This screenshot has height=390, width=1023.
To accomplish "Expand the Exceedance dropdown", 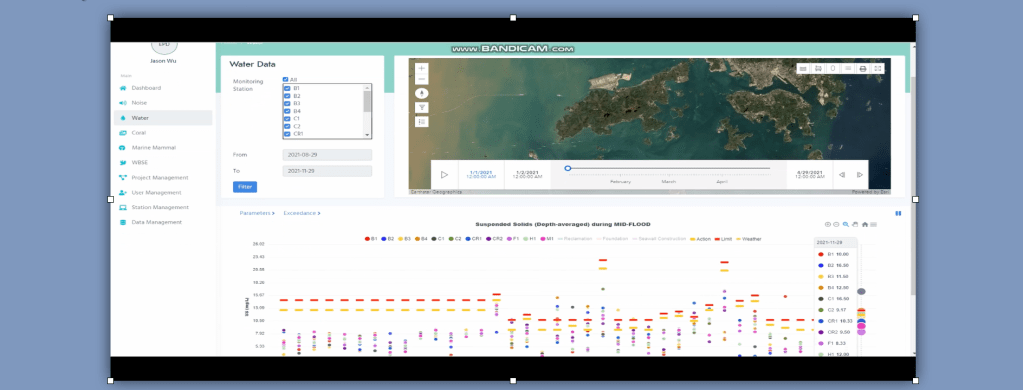I will coord(301,213).
